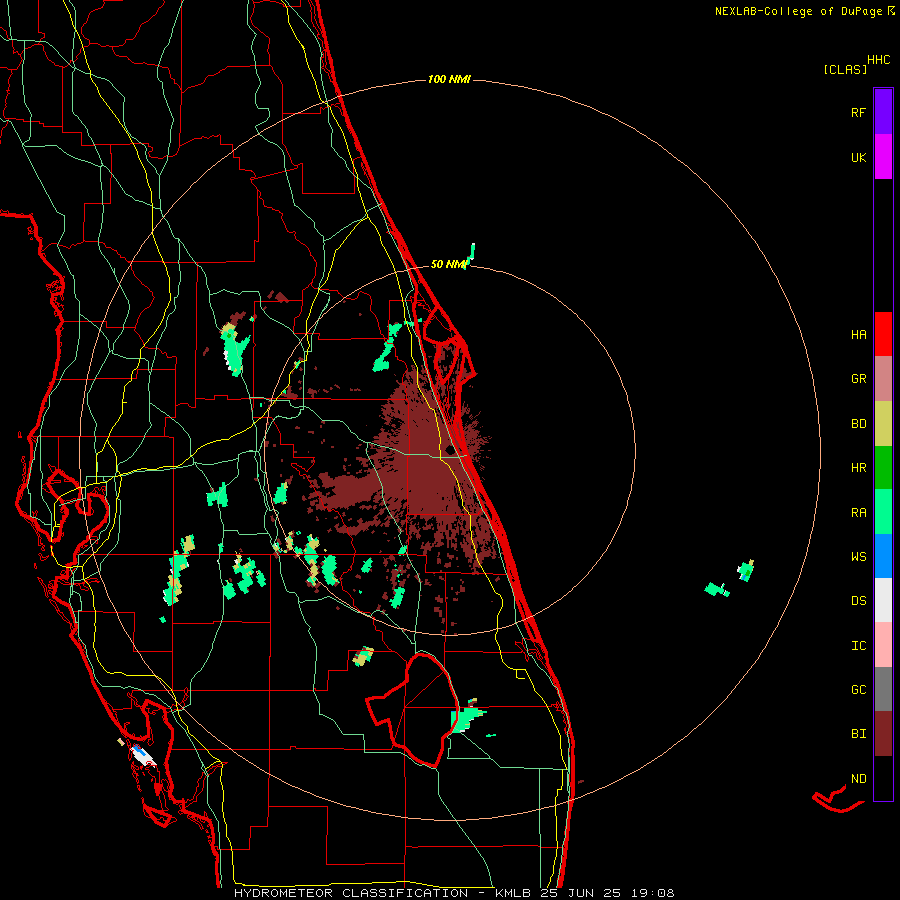Screen dimensions: 900x900
Task: Click the RF legend label
Action: (x=858, y=112)
